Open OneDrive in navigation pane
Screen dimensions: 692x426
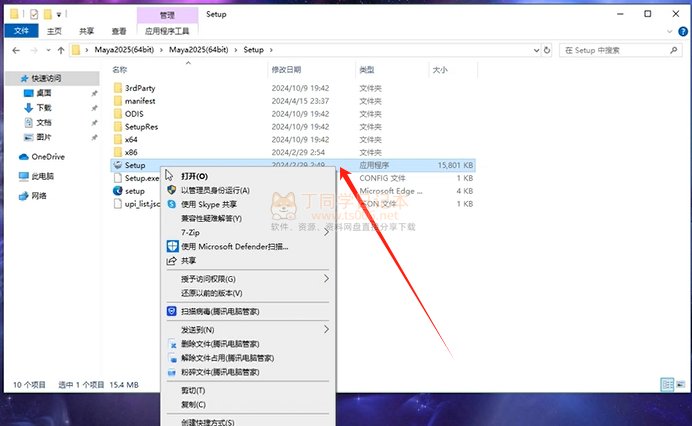coord(48,157)
